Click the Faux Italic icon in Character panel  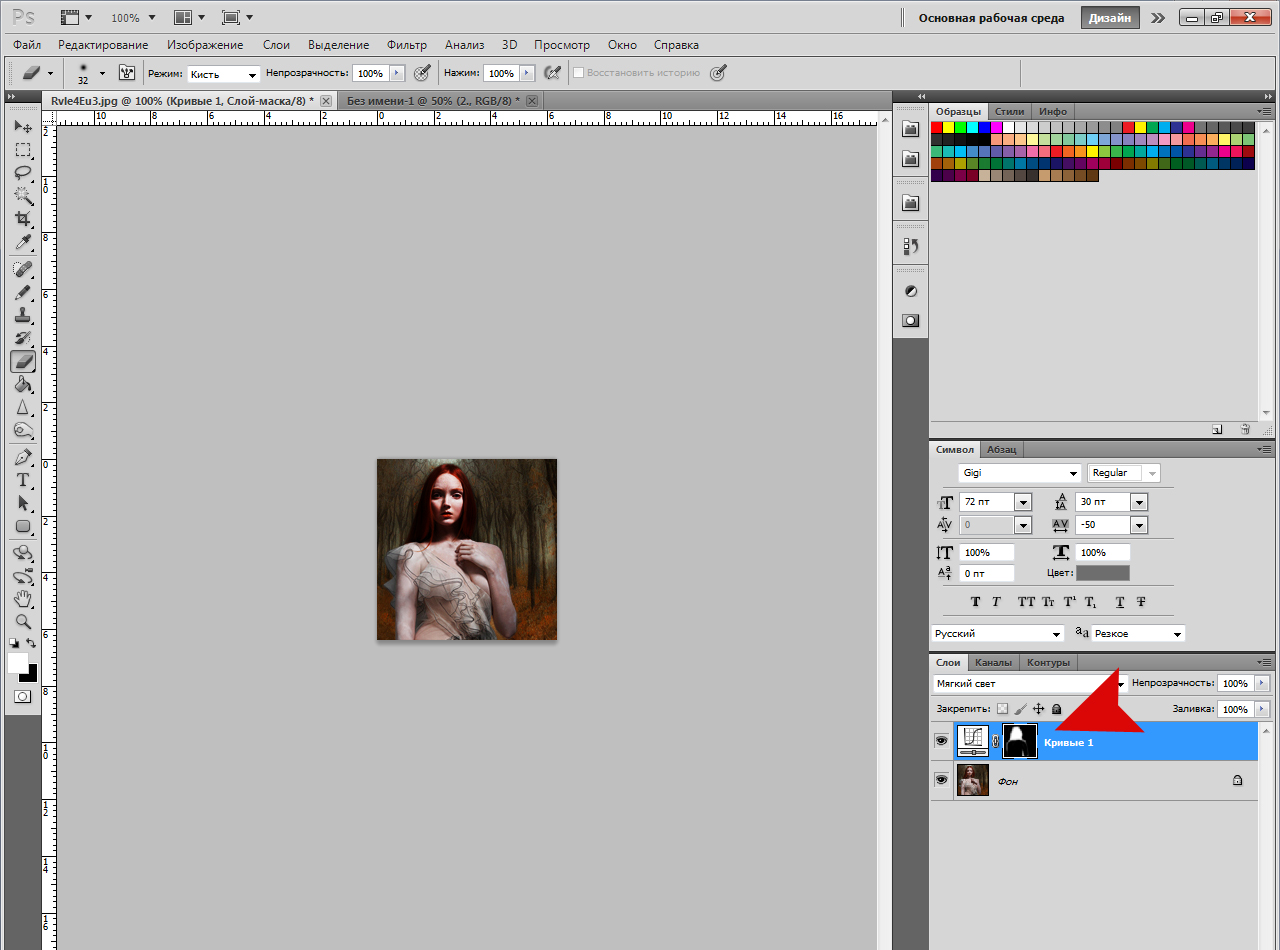pyautogui.click(x=997, y=602)
